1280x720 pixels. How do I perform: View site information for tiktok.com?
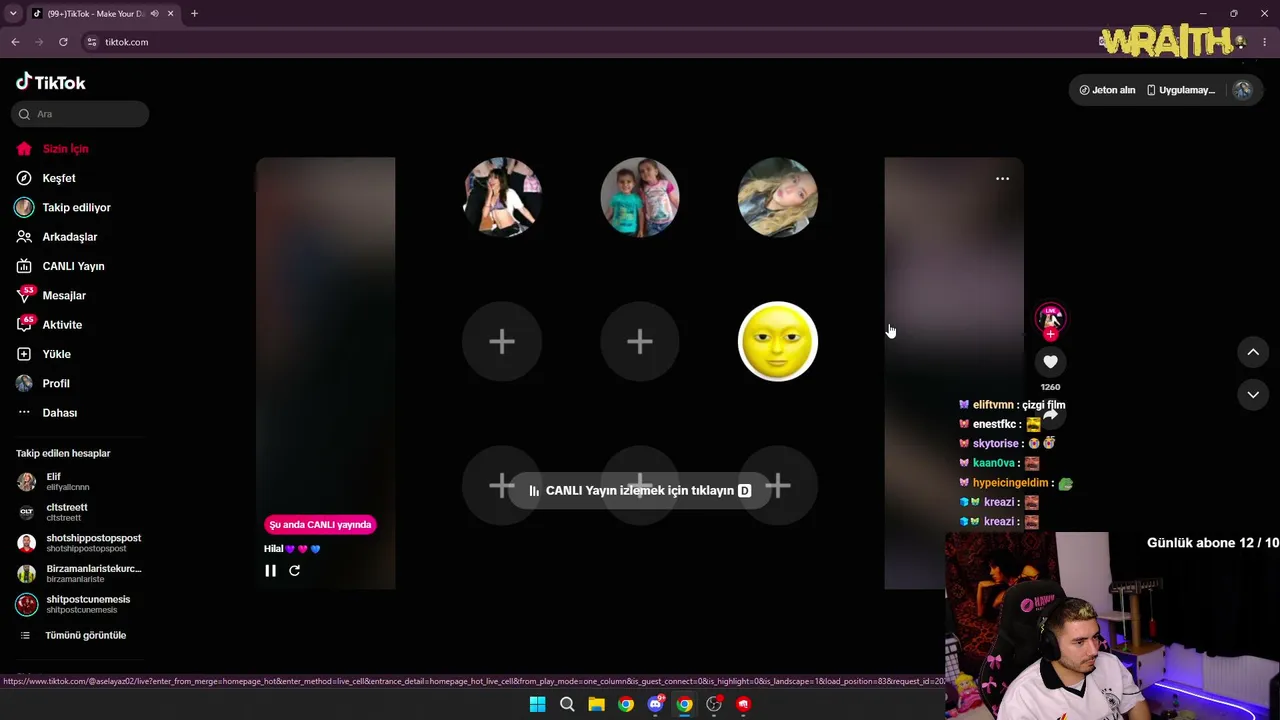(92, 42)
